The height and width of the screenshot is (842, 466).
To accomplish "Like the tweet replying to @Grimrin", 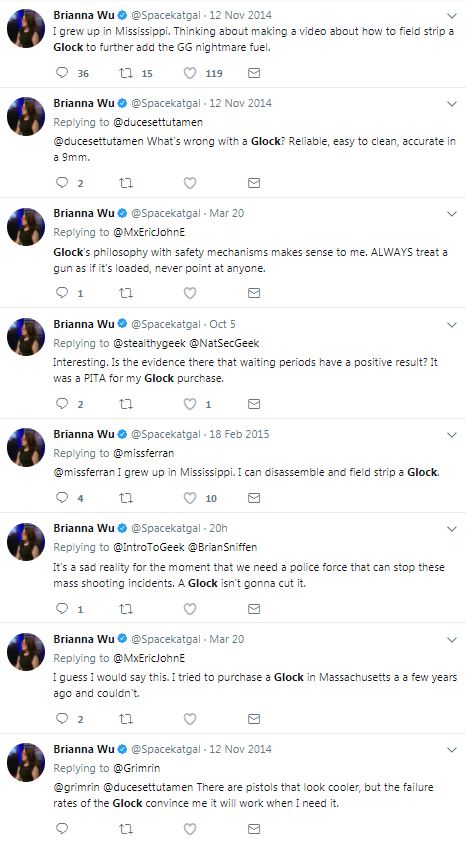I will (190, 829).
